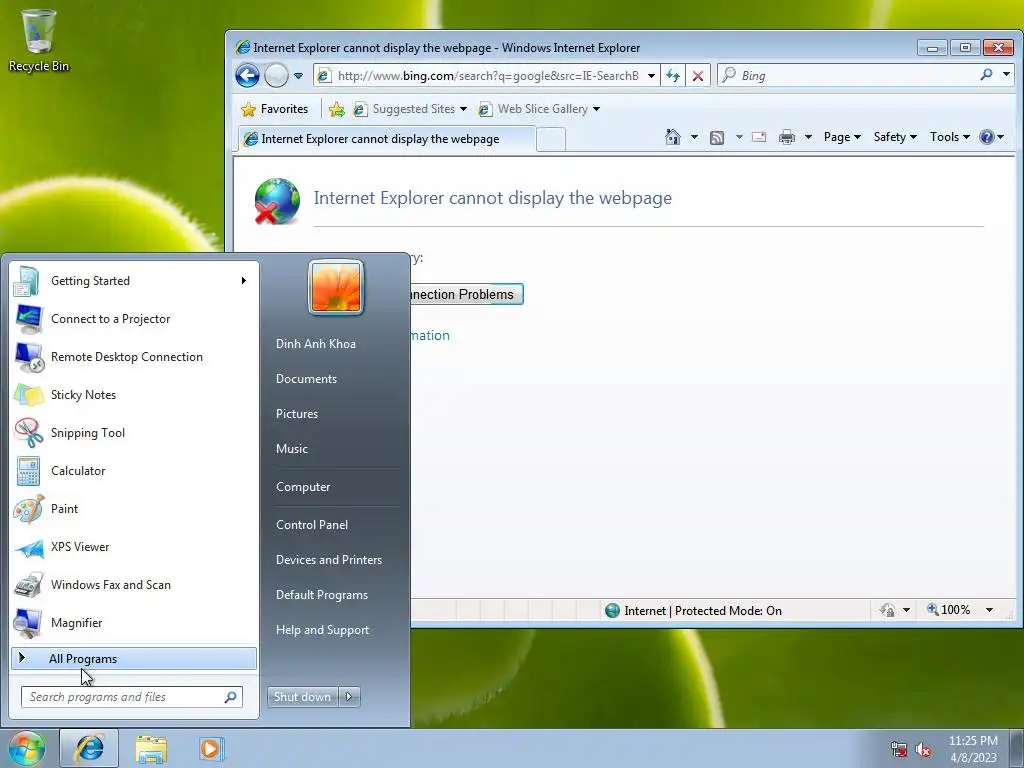
Task: Click the Favorites star button
Action: (x=274, y=109)
